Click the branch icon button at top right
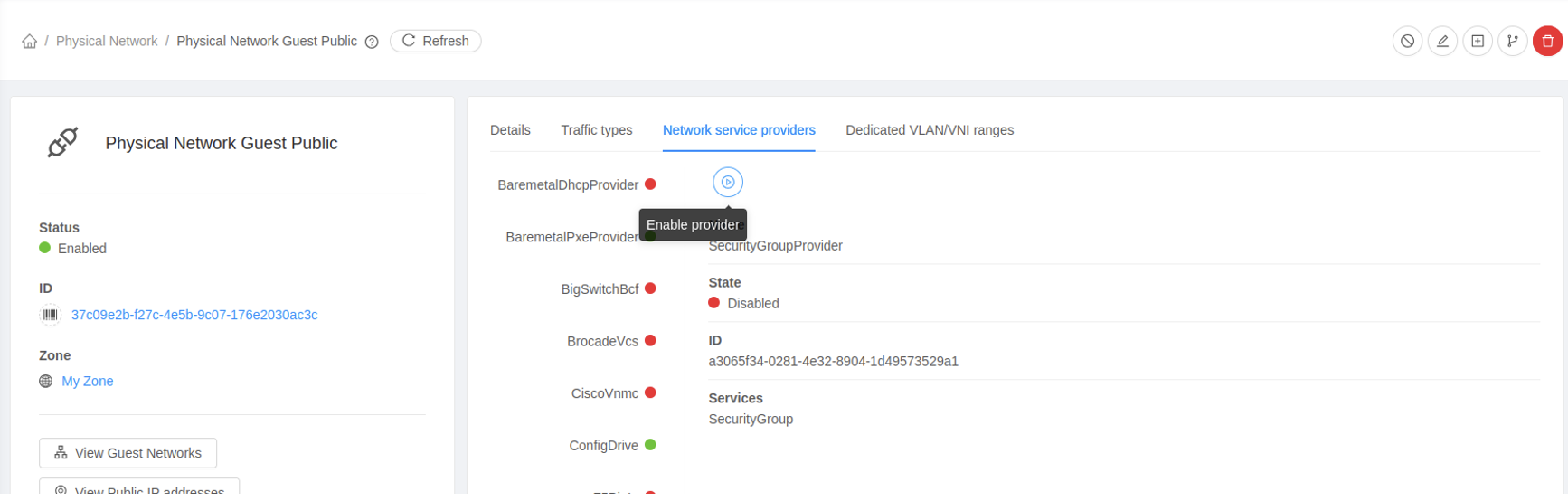The width and height of the screenshot is (1568, 501). 1513,41
